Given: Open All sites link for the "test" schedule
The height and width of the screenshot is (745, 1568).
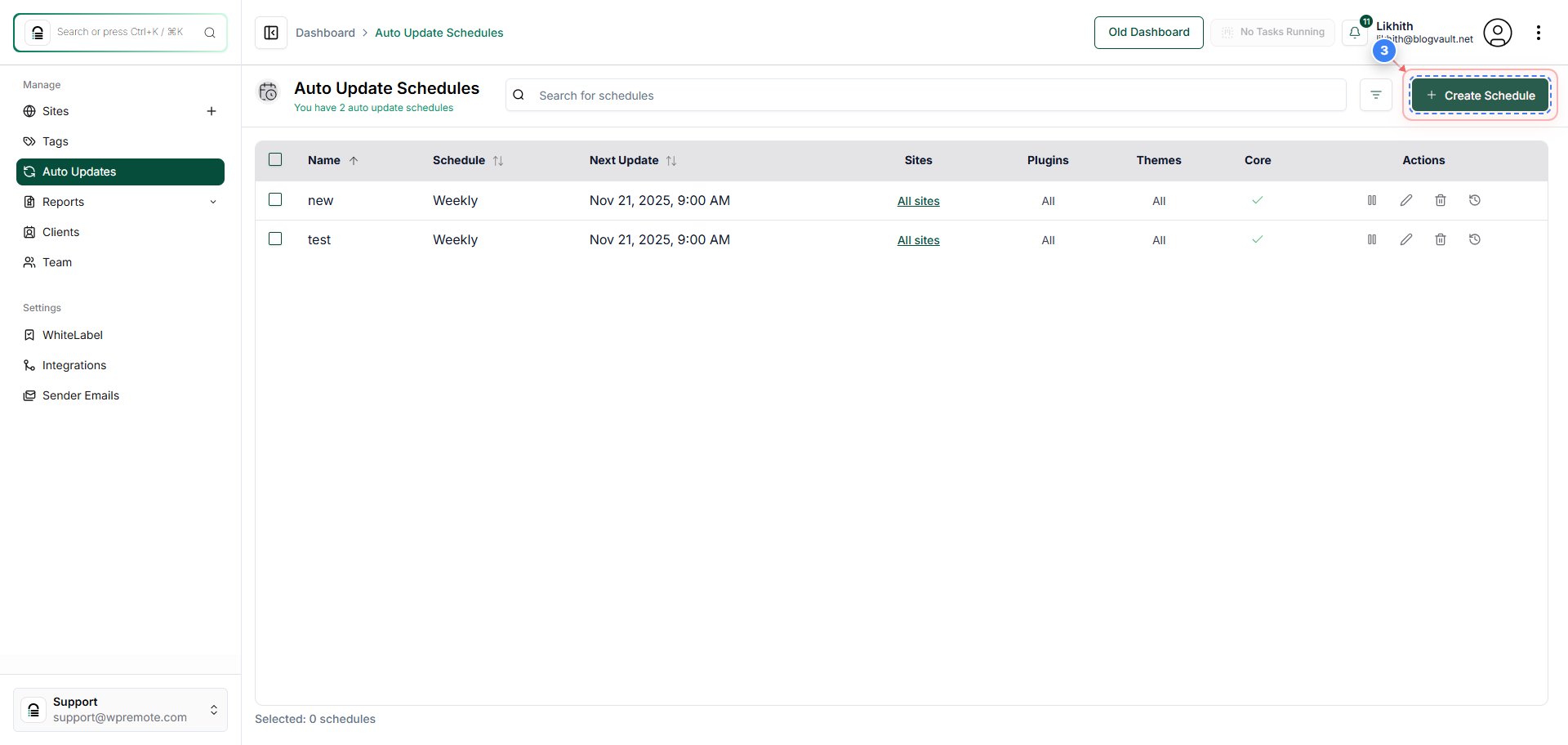Looking at the screenshot, I should pos(918,240).
